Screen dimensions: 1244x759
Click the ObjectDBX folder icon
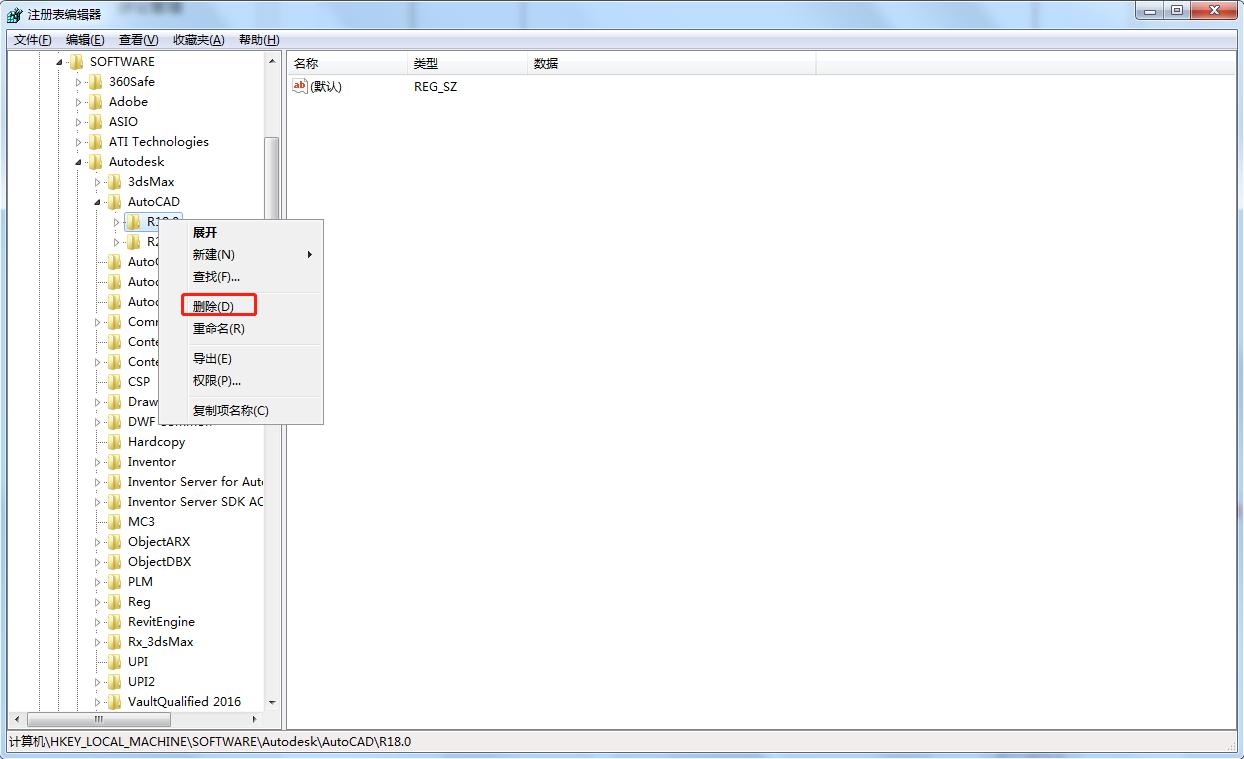pyautogui.click(x=115, y=562)
